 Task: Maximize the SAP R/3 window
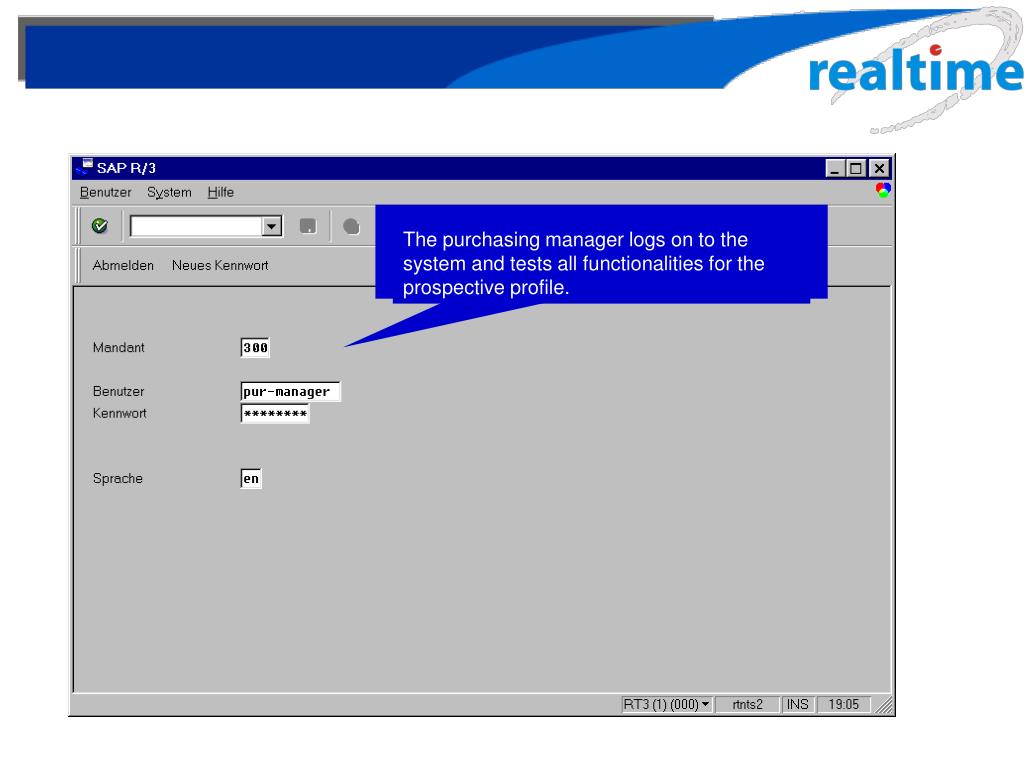(x=856, y=168)
